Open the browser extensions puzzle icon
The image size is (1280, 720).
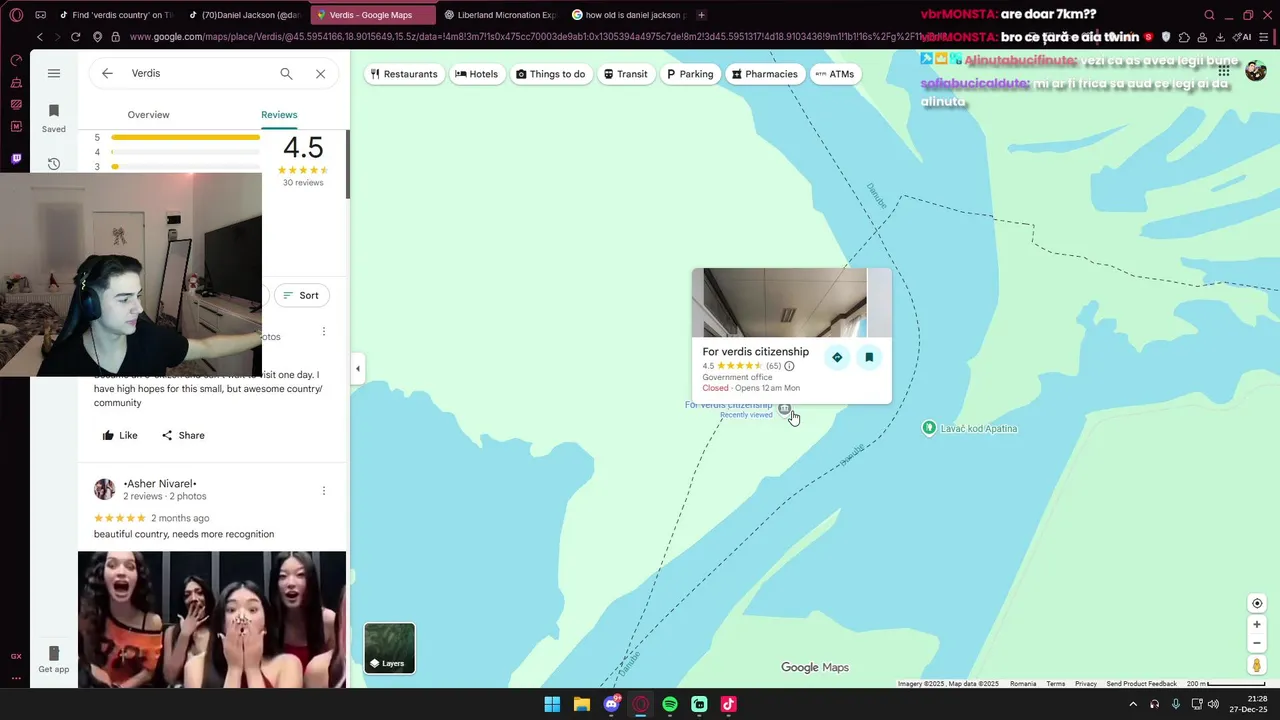1185,37
